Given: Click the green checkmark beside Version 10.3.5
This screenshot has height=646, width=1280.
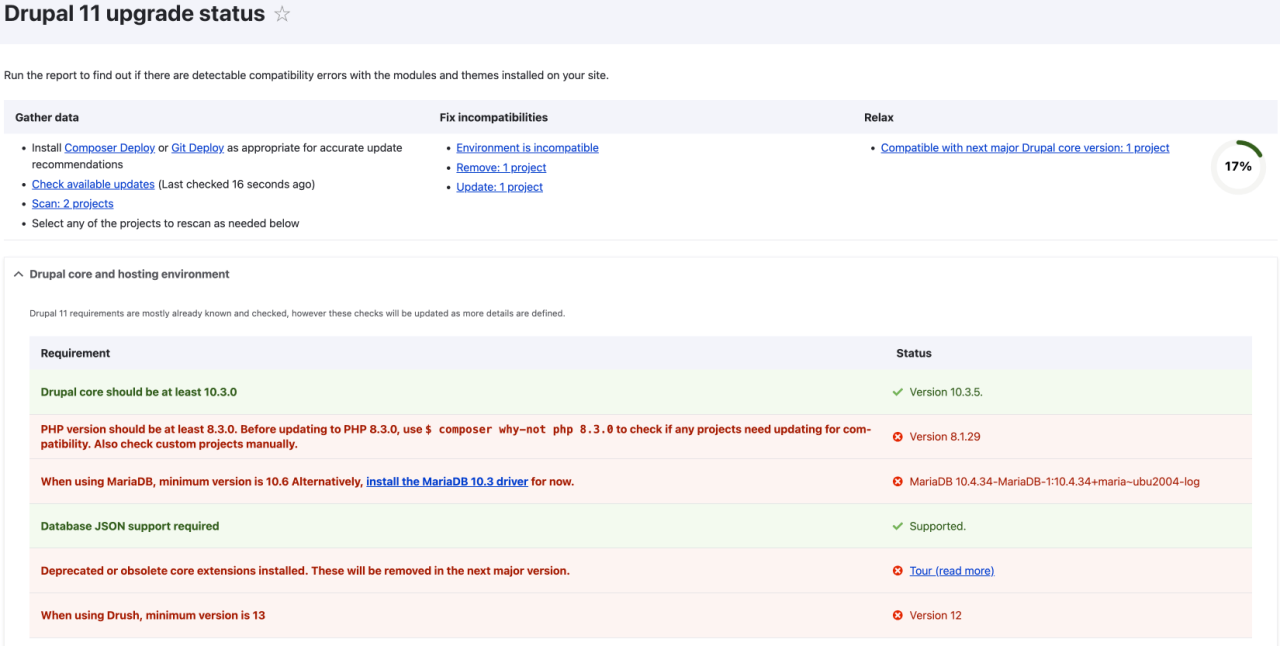Looking at the screenshot, I should coord(897,392).
